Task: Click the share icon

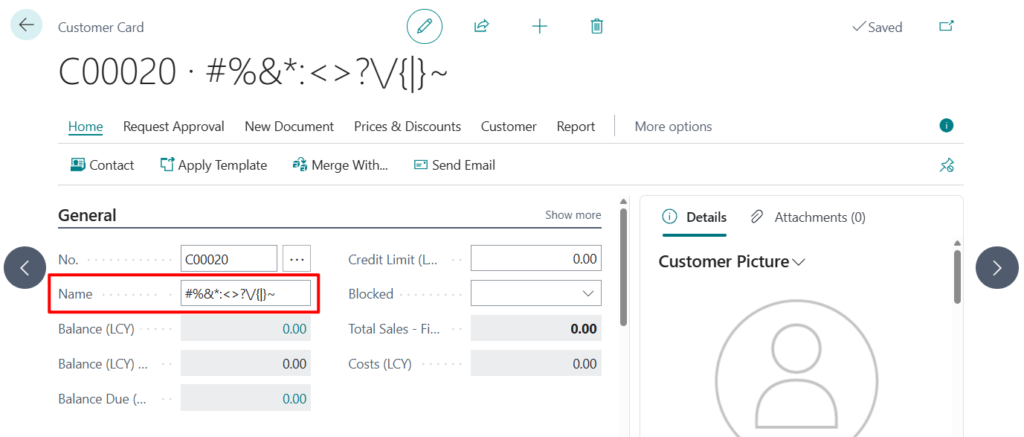Action: pos(481,27)
